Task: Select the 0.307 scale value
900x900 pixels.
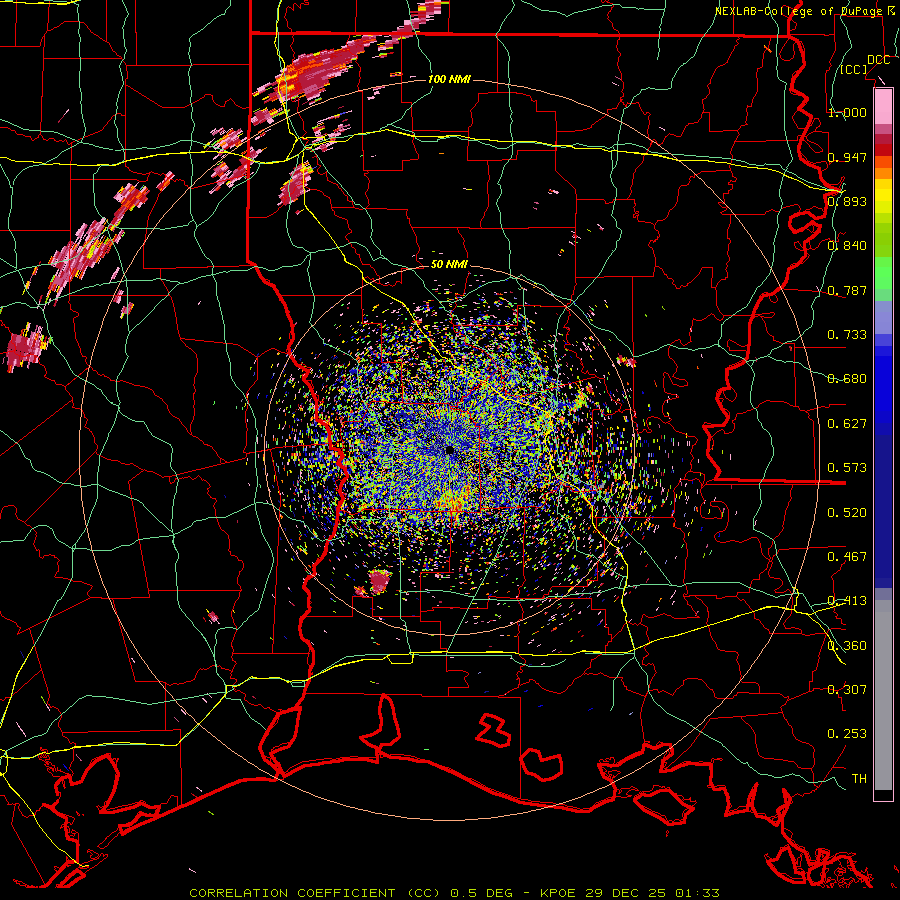Action: pos(847,690)
